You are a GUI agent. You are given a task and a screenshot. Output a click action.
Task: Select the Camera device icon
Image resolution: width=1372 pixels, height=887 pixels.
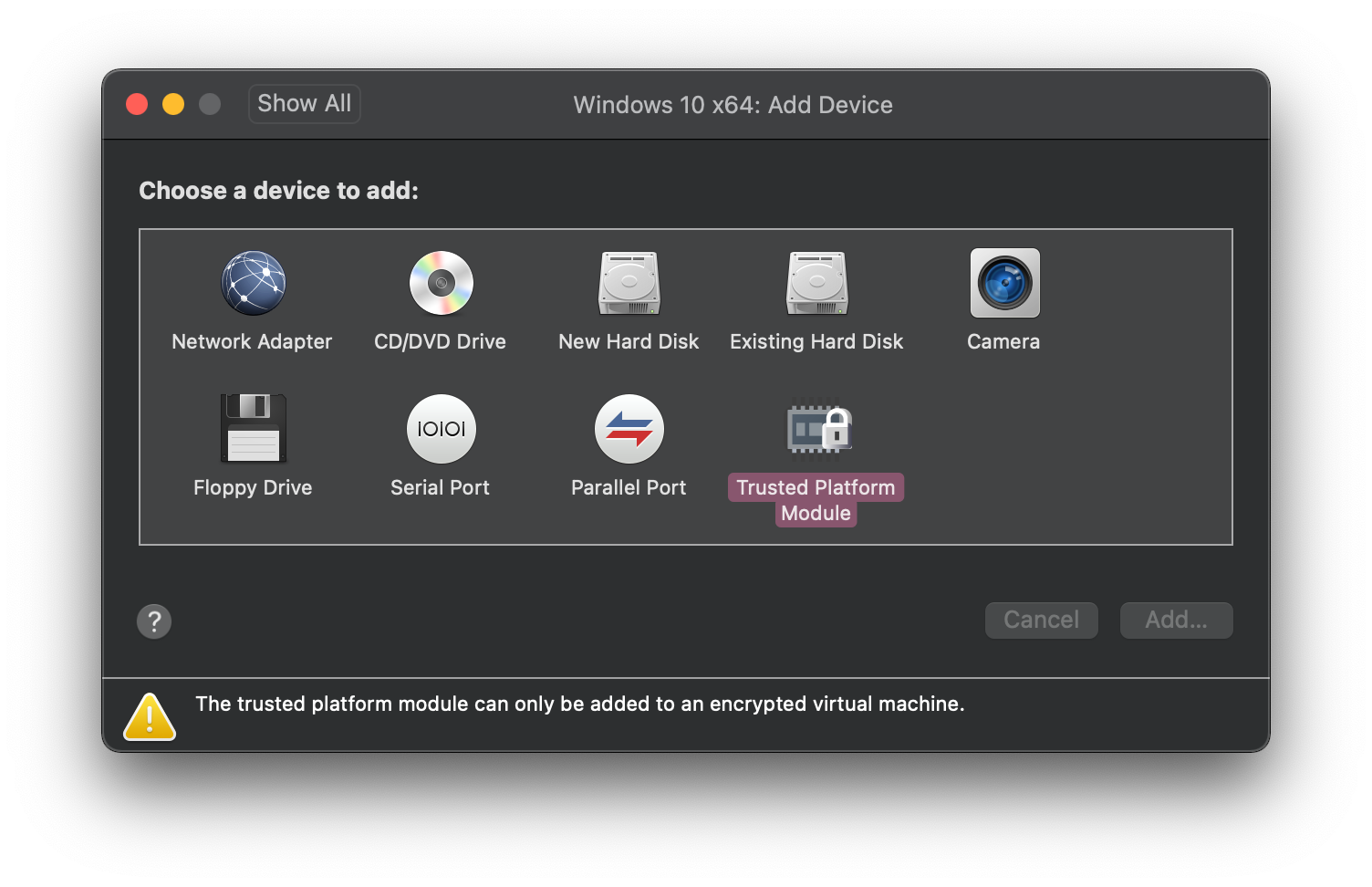click(1004, 283)
